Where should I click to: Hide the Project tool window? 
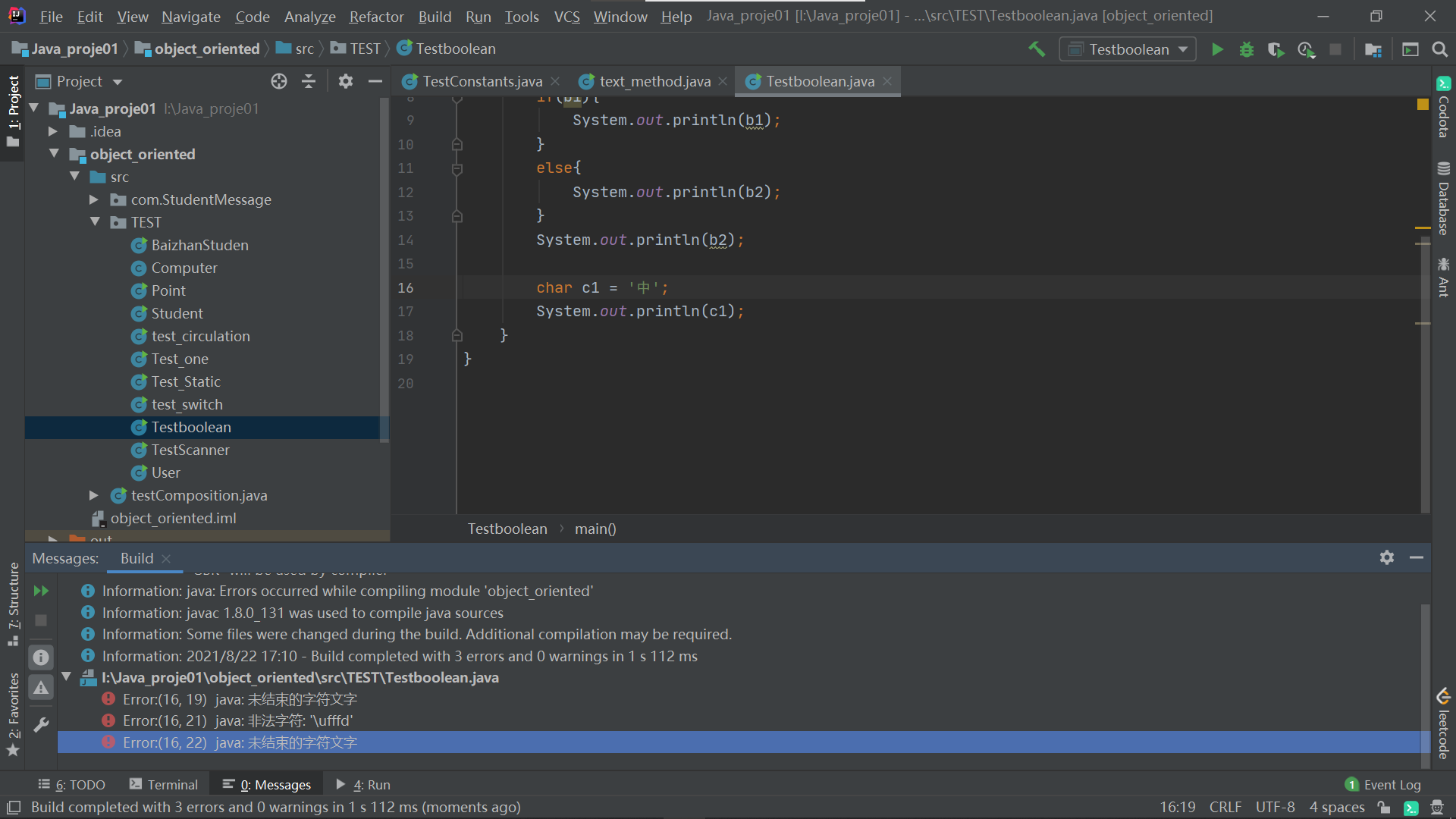click(x=375, y=81)
